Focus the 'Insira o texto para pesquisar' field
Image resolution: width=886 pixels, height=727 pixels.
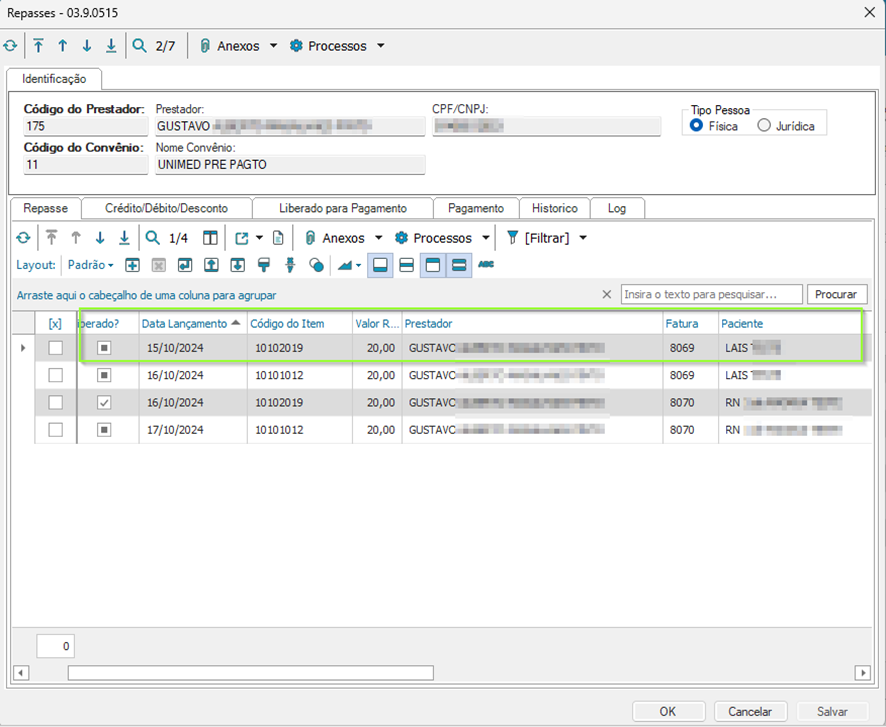point(711,294)
